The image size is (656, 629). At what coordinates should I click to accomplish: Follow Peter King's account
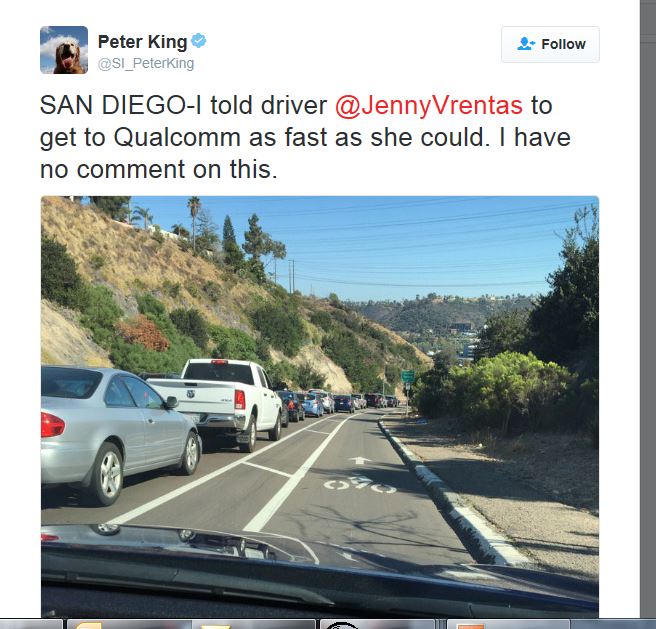[x=550, y=44]
